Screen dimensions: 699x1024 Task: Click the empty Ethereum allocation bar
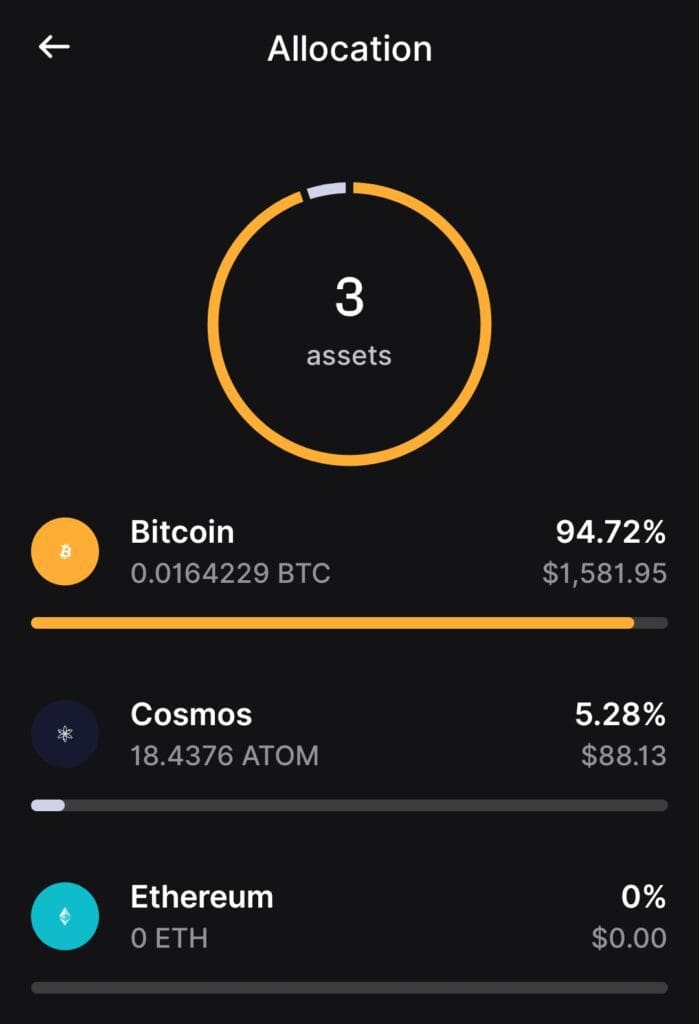(x=348, y=985)
